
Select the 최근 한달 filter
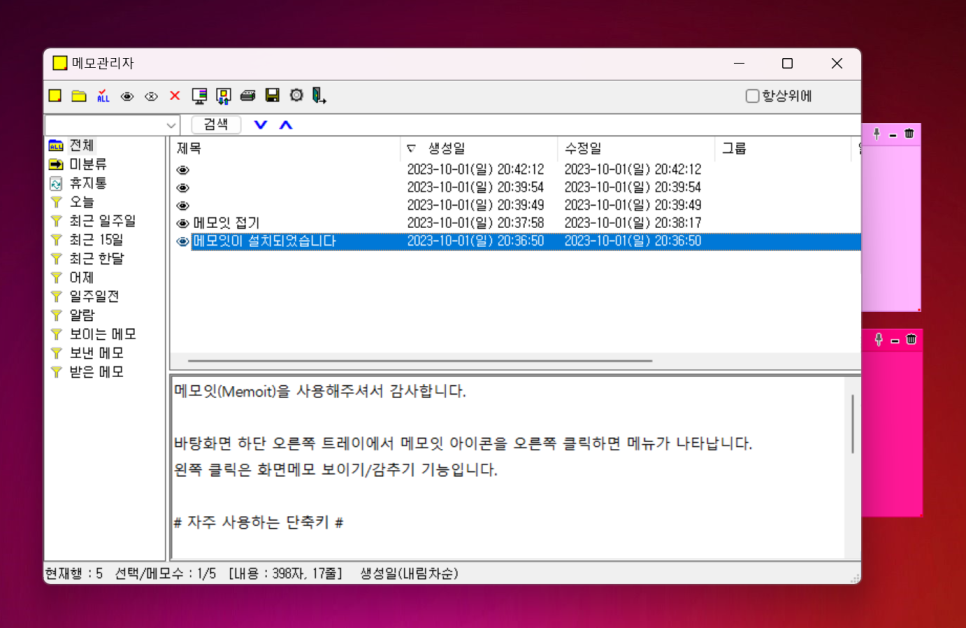tap(96, 259)
